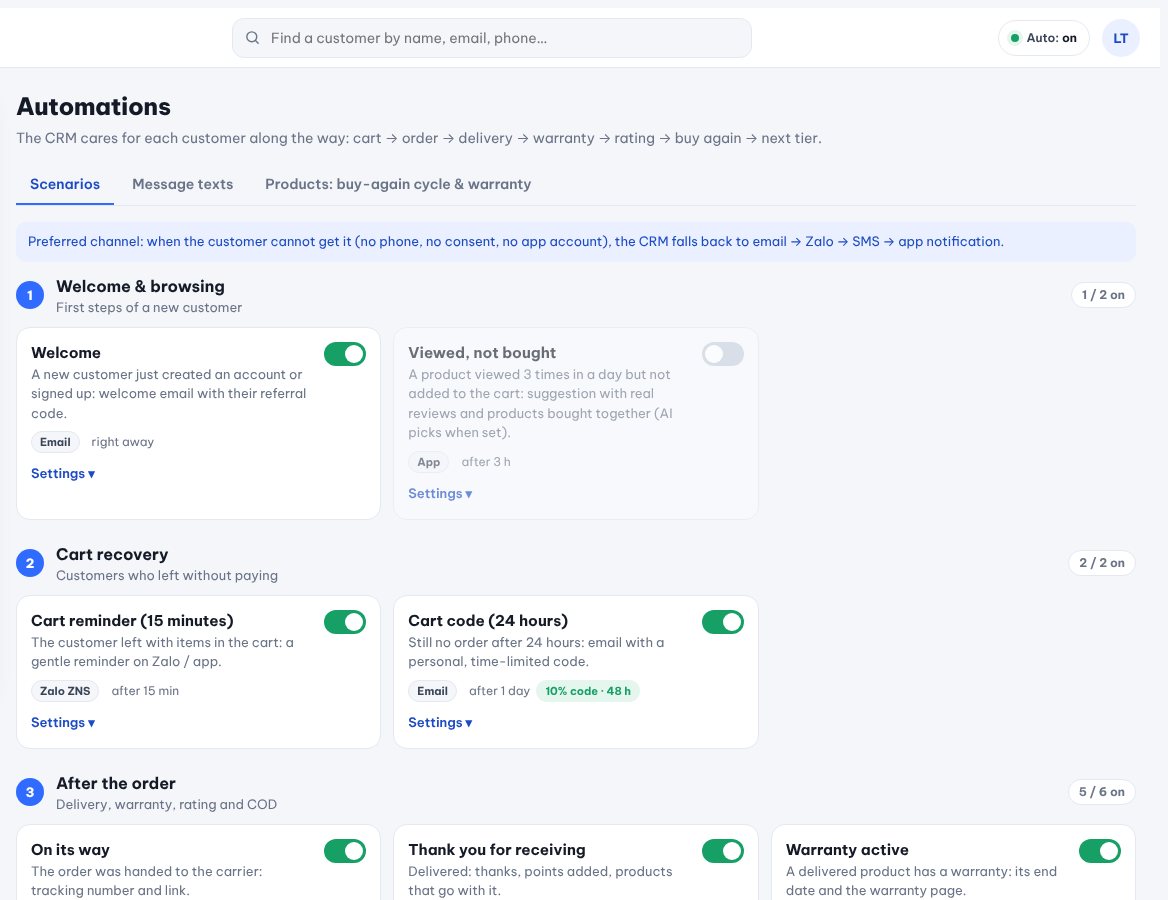Click the Automations page heading
The image size is (1168, 900).
[94, 107]
